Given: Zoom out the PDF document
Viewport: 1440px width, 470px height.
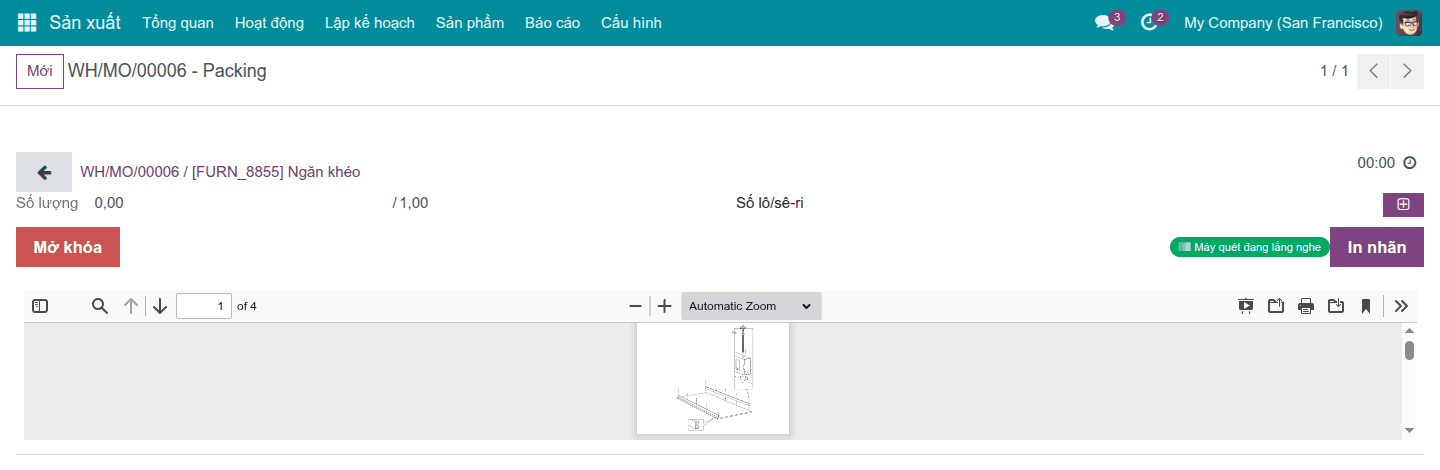Looking at the screenshot, I should click(635, 306).
